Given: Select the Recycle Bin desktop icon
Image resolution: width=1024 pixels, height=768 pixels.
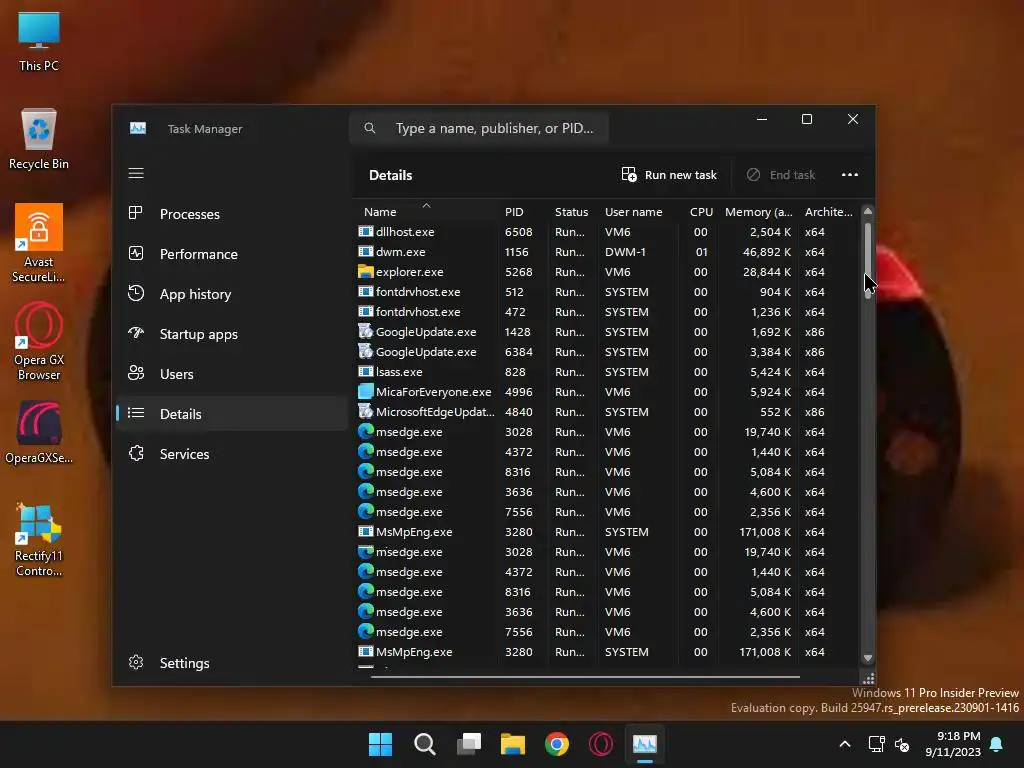Looking at the screenshot, I should [39, 138].
